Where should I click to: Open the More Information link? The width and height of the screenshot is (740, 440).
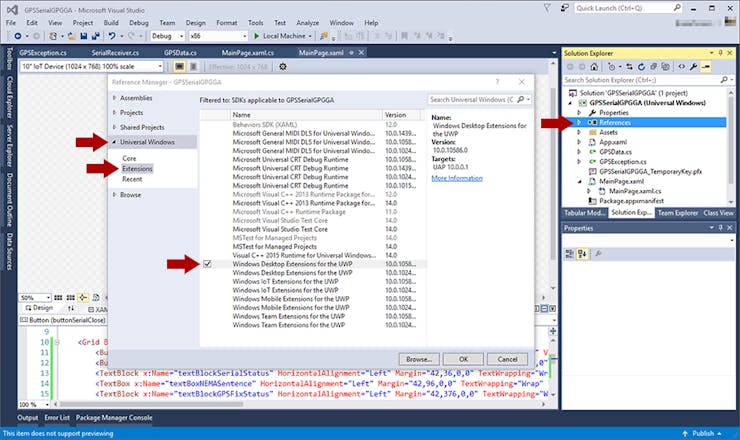click(x=457, y=178)
